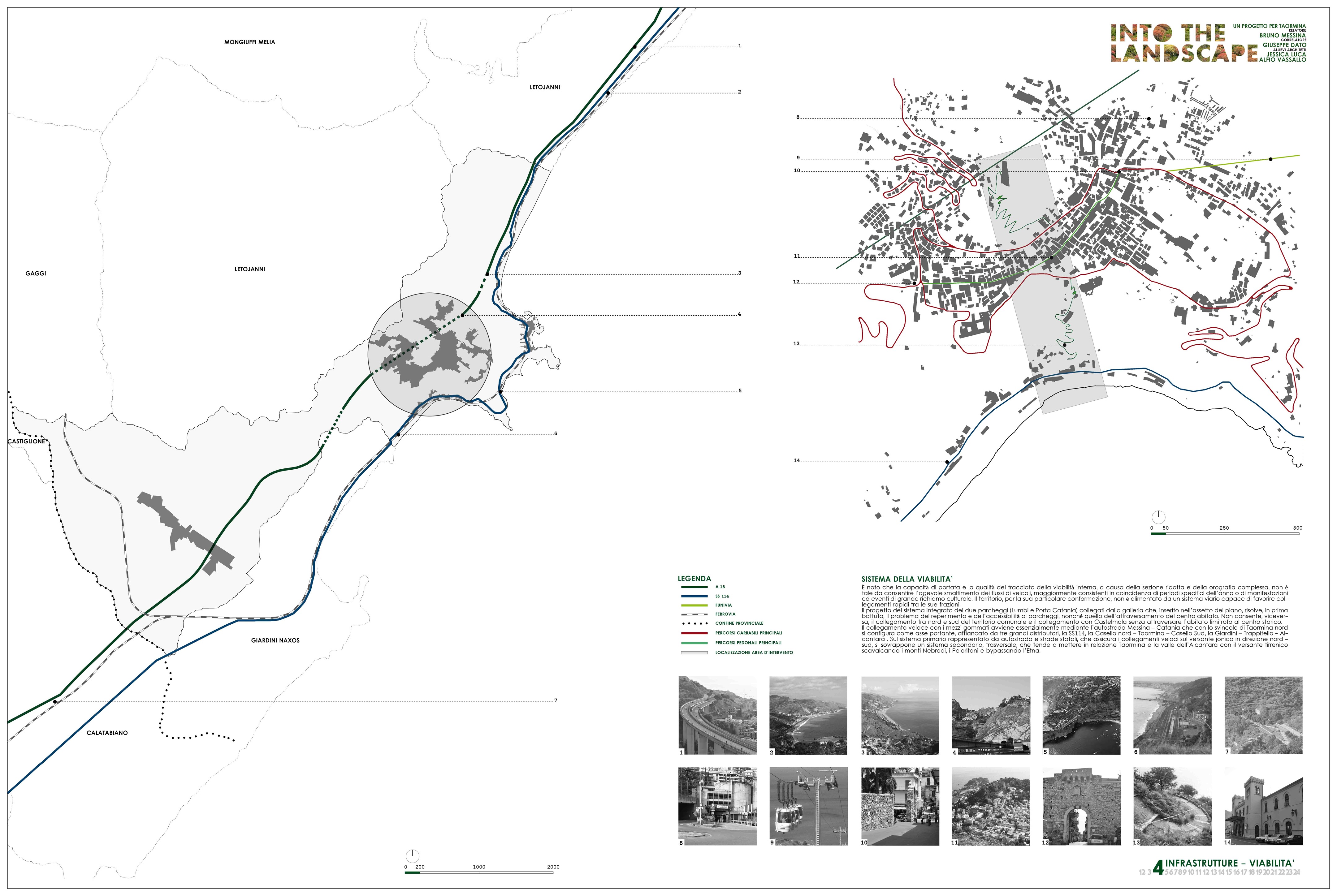
Task: Click callout number 7 at the end of the dotted leader line
Action: (555, 700)
